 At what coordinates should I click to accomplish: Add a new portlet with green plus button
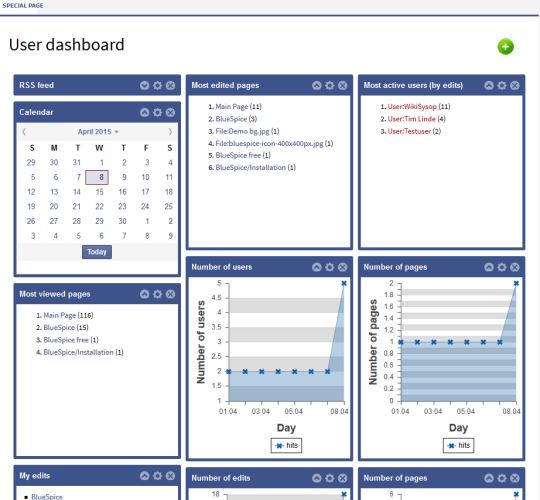coord(505,46)
